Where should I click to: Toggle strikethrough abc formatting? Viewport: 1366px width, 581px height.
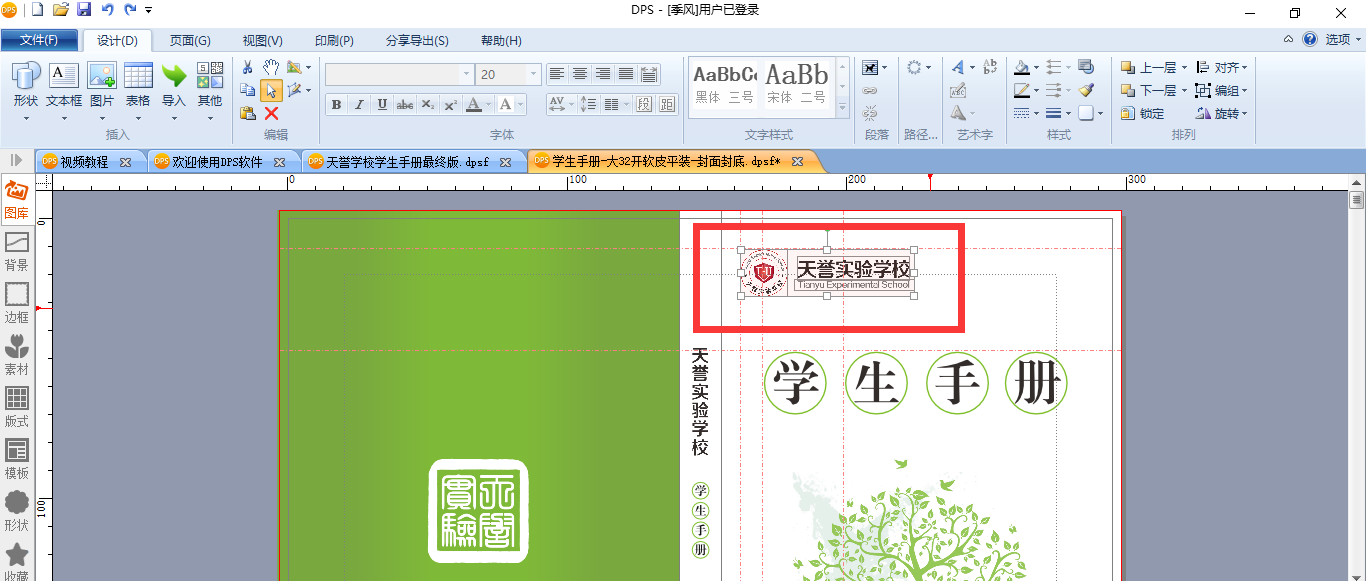(405, 104)
